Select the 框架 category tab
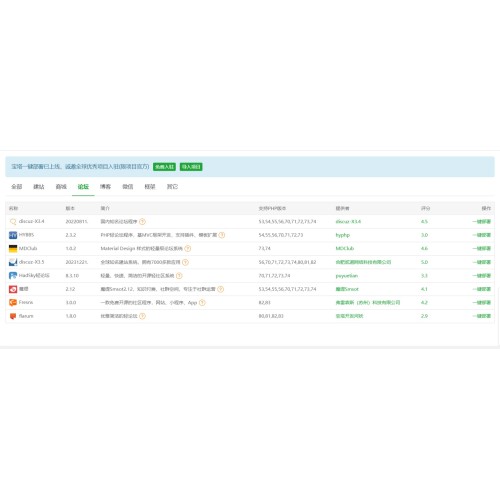Image resolution: width=500 pixels, height=500 pixels. [150, 187]
